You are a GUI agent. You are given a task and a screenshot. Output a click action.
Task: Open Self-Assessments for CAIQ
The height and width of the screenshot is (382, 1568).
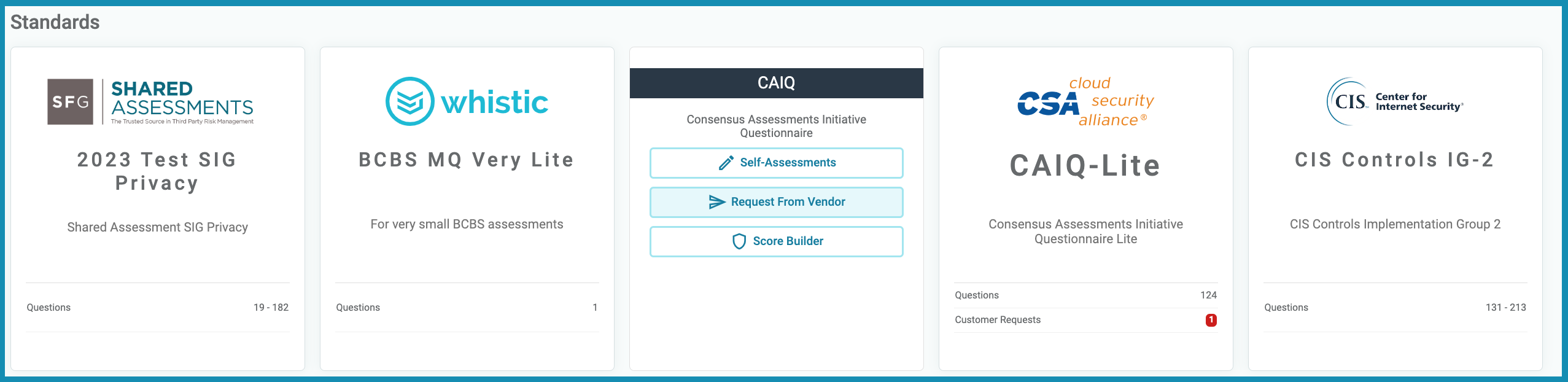pyautogui.click(x=776, y=163)
